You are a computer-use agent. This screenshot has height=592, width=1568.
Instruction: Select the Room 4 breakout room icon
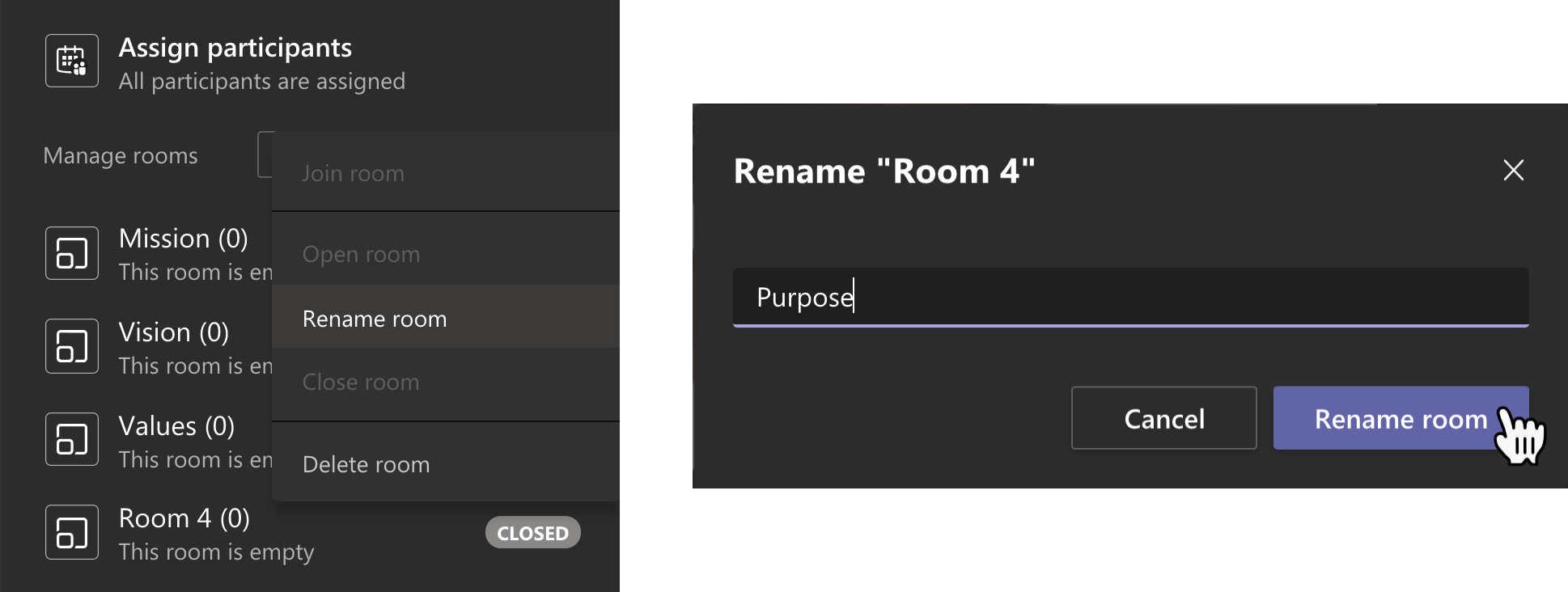click(71, 531)
